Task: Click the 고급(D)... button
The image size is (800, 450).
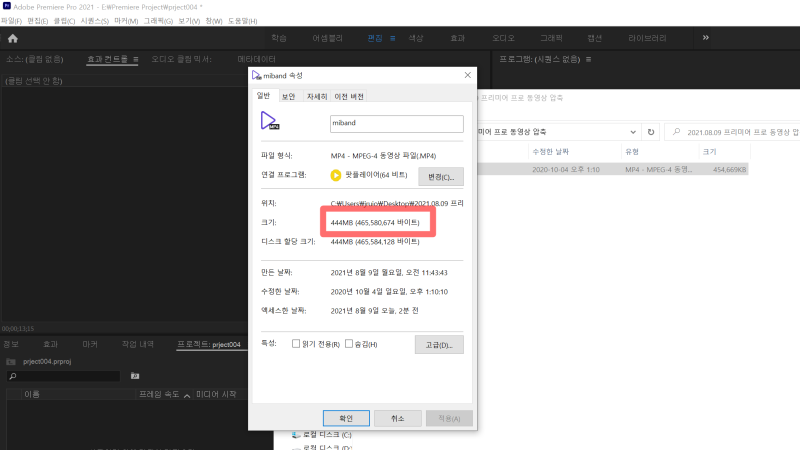Action: pyautogui.click(x=439, y=345)
